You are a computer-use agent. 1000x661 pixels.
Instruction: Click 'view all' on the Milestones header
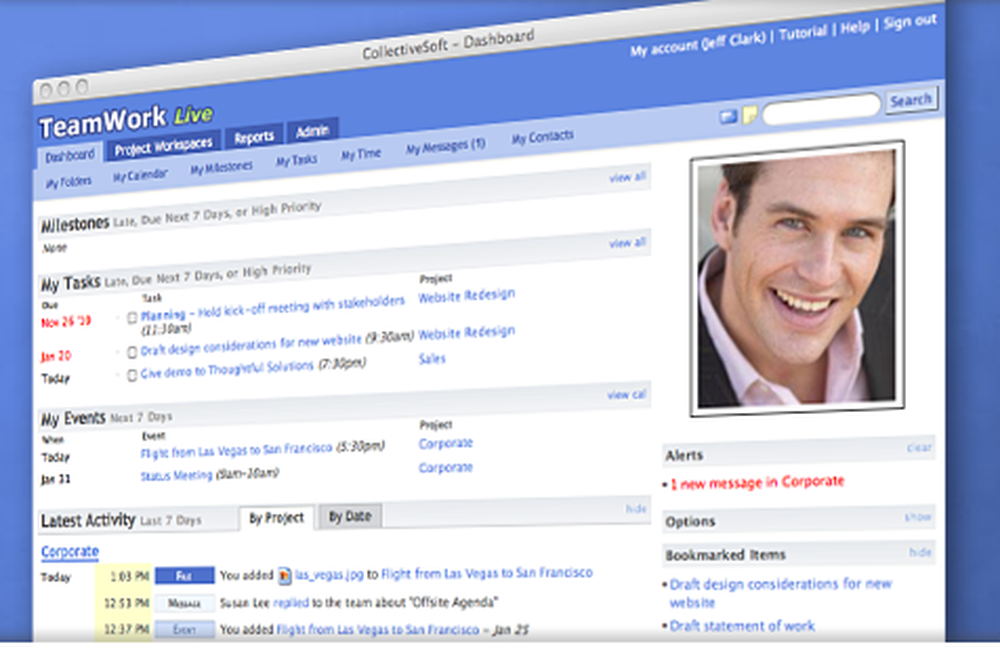[628, 177]
